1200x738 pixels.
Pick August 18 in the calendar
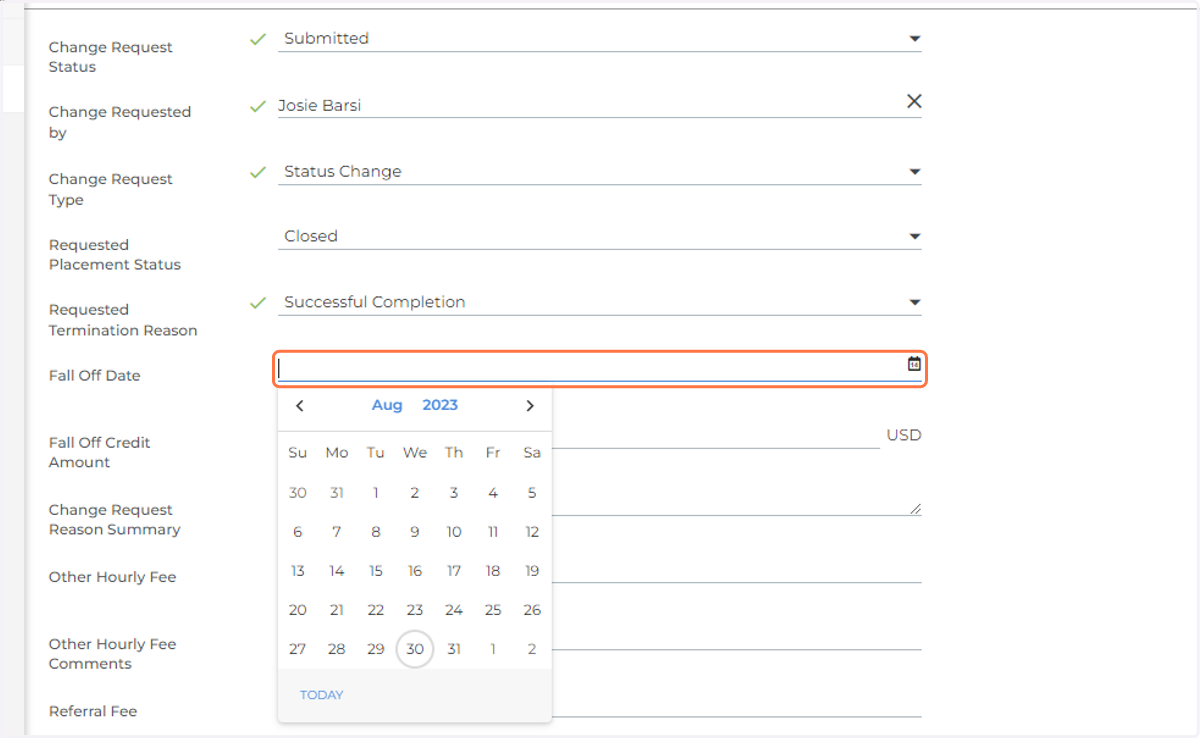[x=493, y=571]
